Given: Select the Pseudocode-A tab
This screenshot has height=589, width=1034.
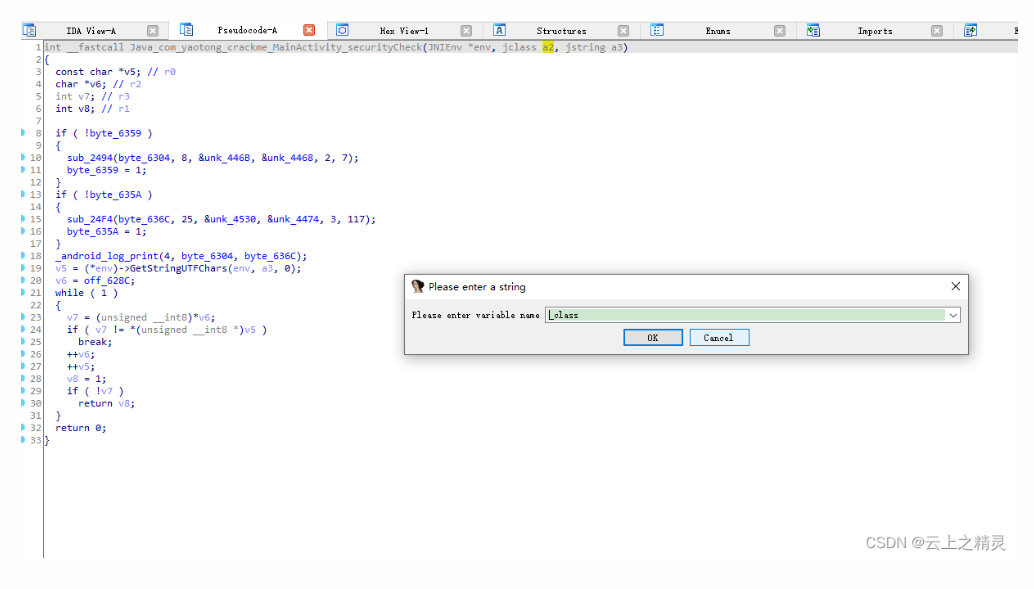Looking at the screenshot, I should coord(247,30).
